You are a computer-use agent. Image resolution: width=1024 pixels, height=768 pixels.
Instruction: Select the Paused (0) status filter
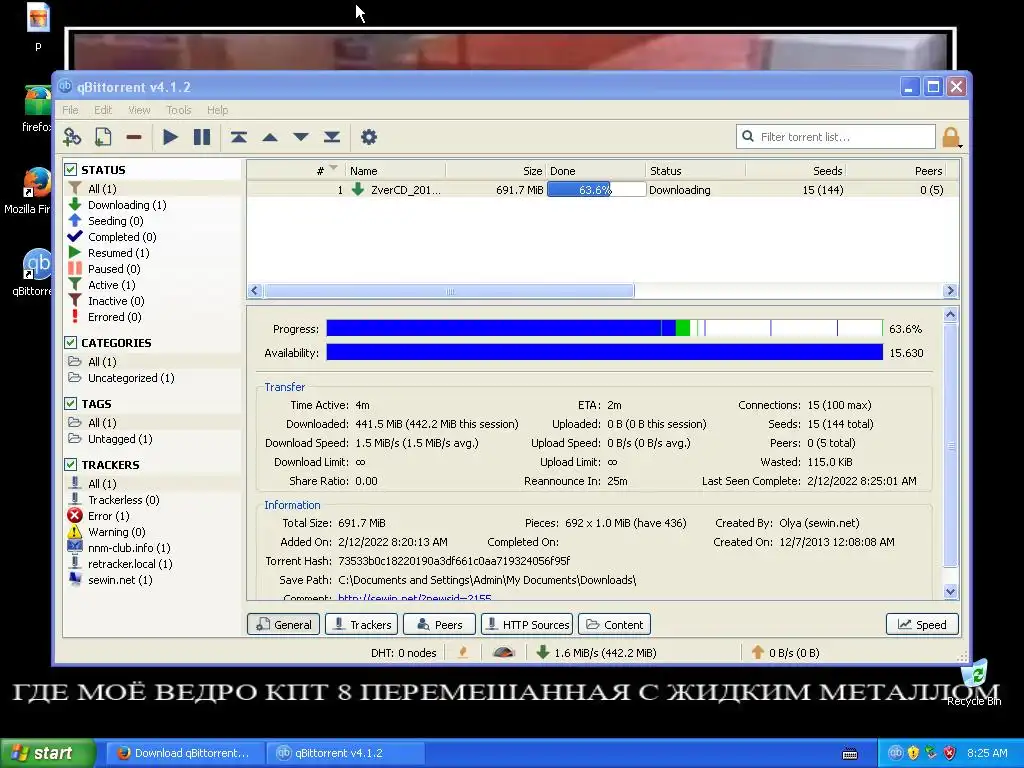coord(114,269)
